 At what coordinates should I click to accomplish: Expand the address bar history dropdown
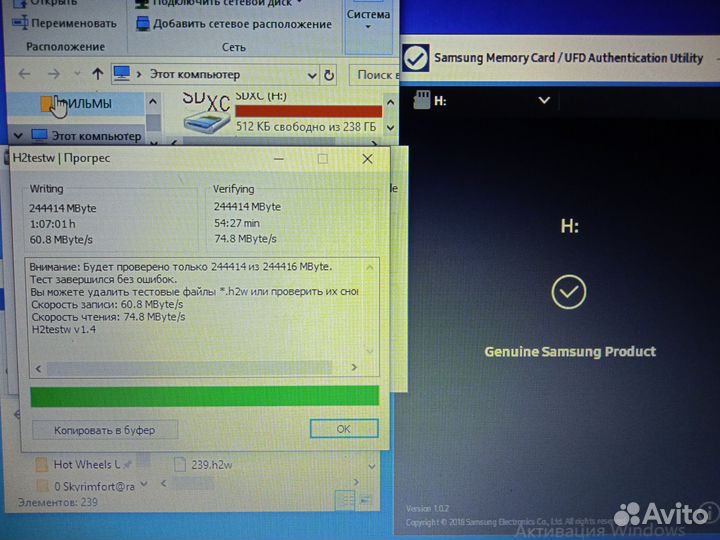(312, 75)
